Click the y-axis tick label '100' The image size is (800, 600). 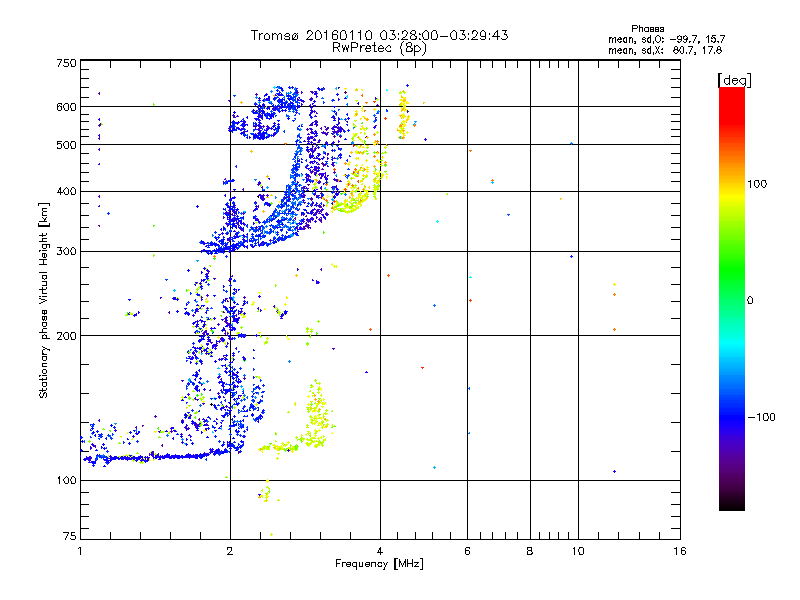[66, 480]
